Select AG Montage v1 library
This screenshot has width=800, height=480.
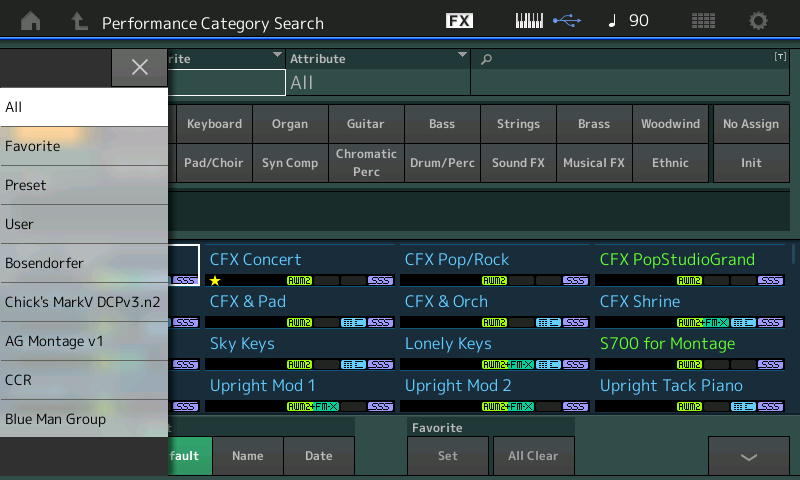point(84,341)
